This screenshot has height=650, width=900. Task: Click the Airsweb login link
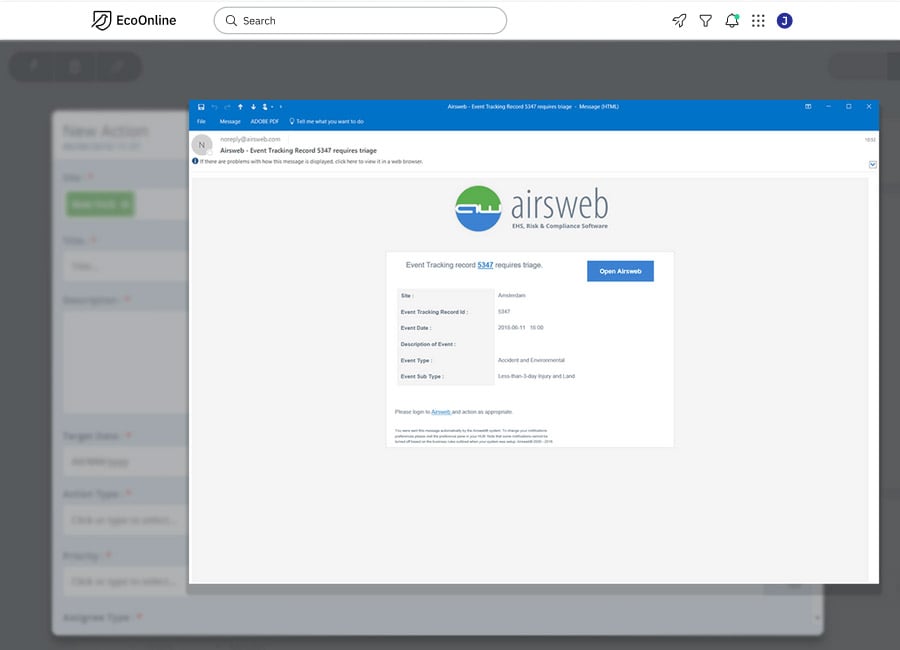tap(441, 412)
